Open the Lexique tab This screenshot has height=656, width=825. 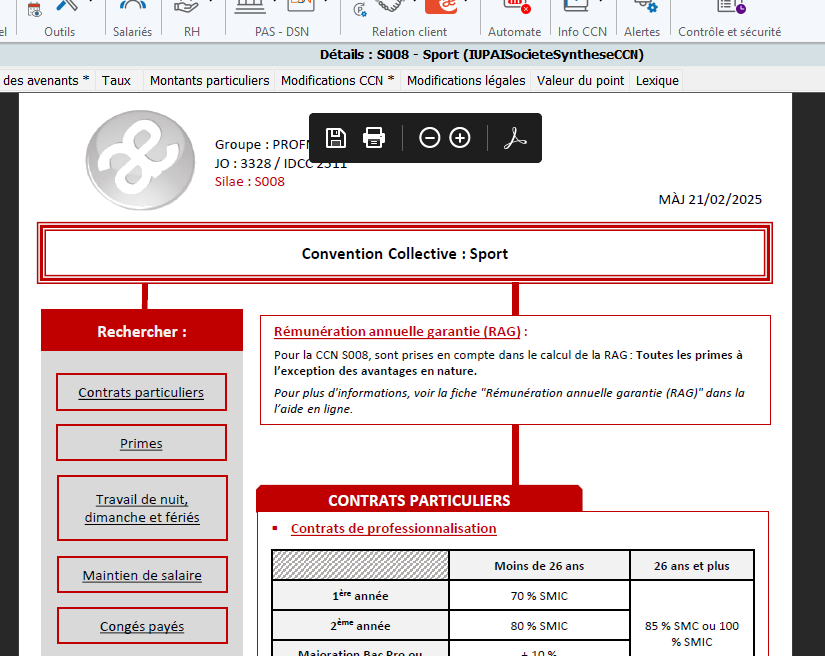tap(657, 80)
